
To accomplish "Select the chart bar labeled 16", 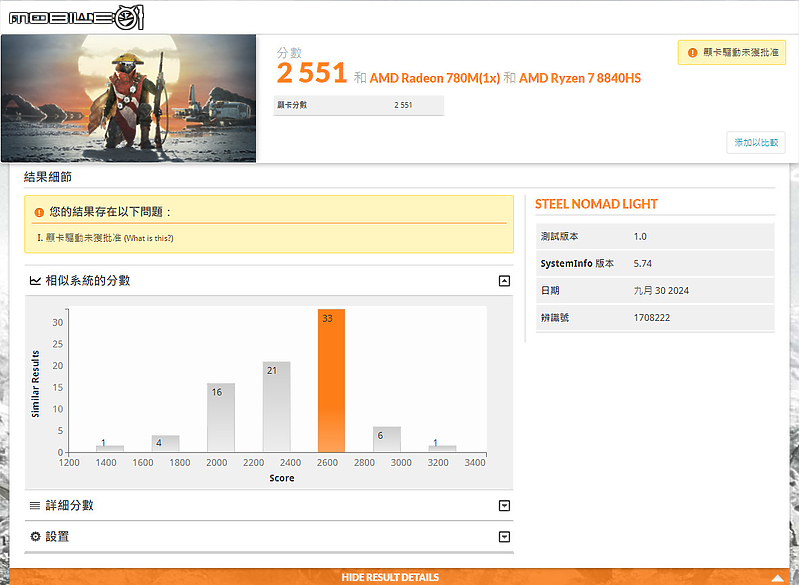I will click(x=221, y=417).
